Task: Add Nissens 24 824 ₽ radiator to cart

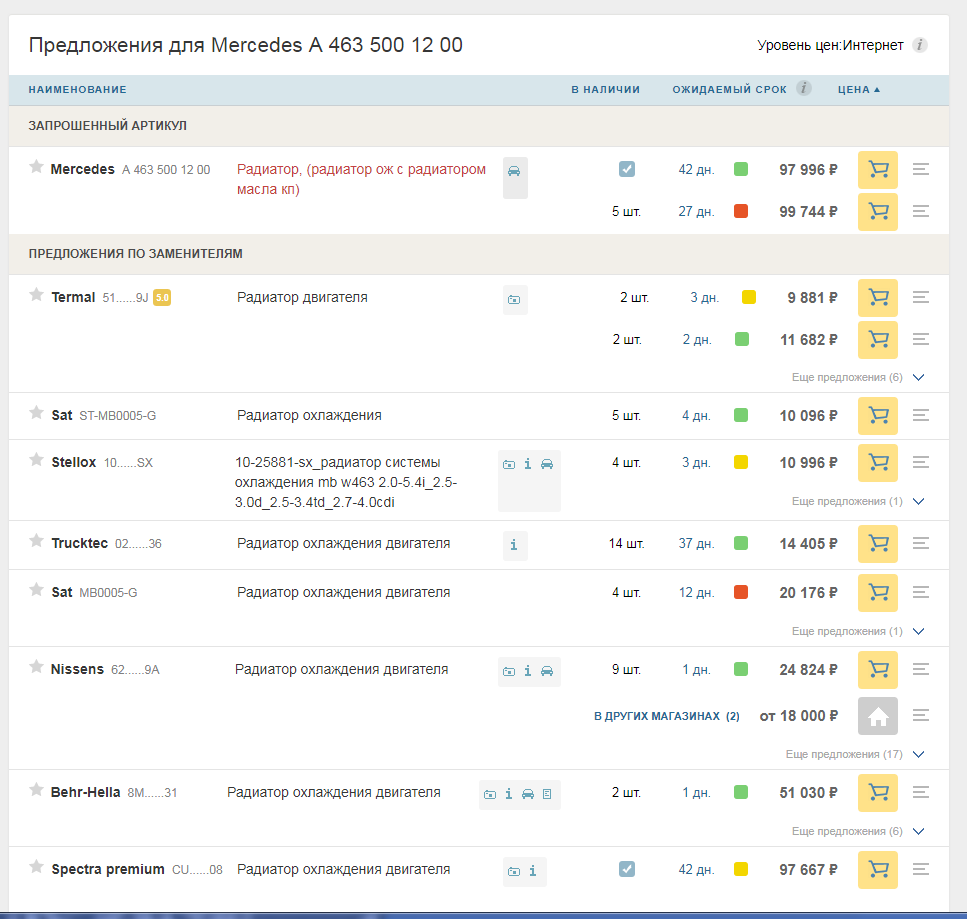Action: click(878, 670)
